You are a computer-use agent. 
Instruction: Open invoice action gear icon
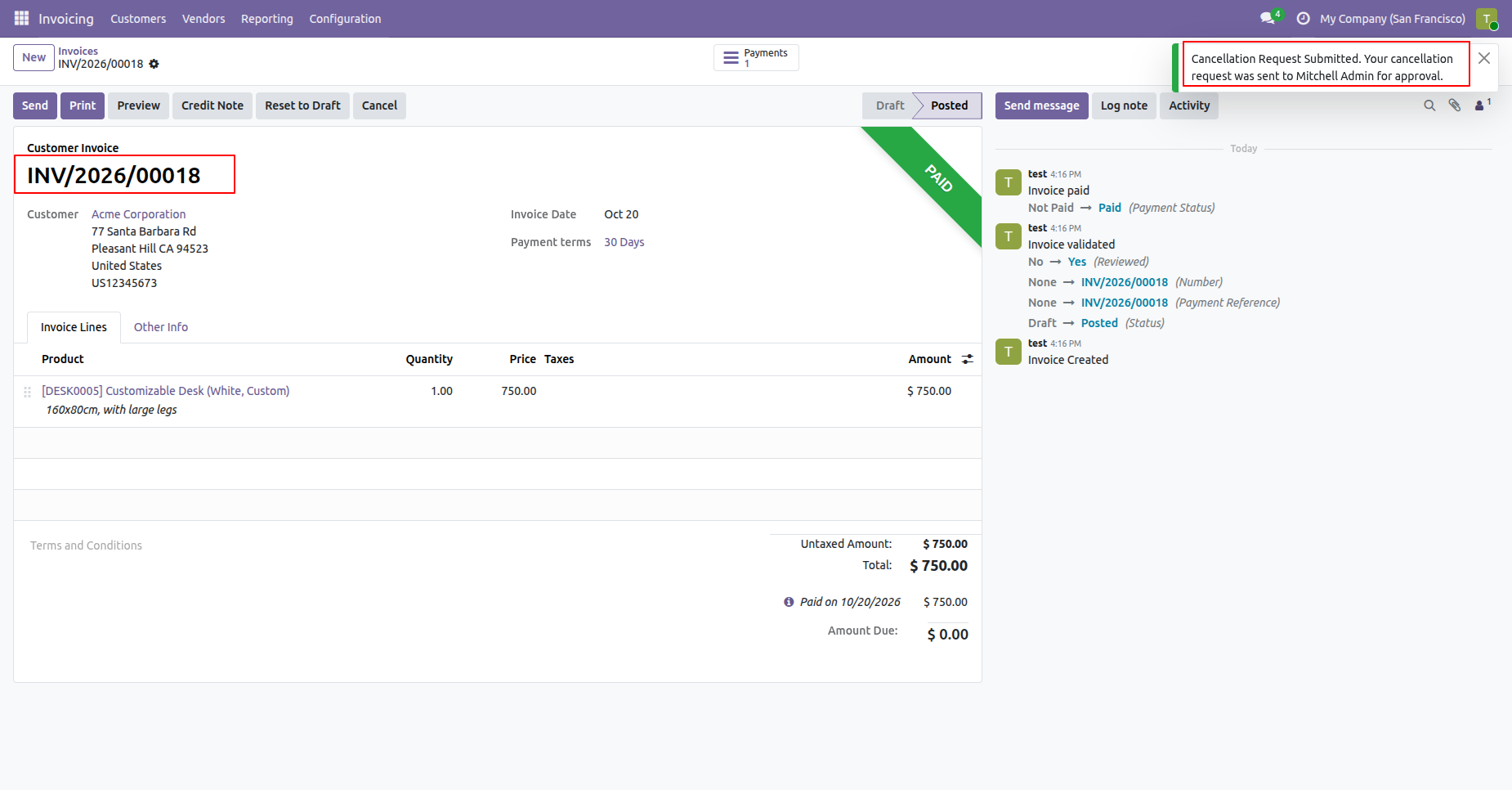(154, 64)
